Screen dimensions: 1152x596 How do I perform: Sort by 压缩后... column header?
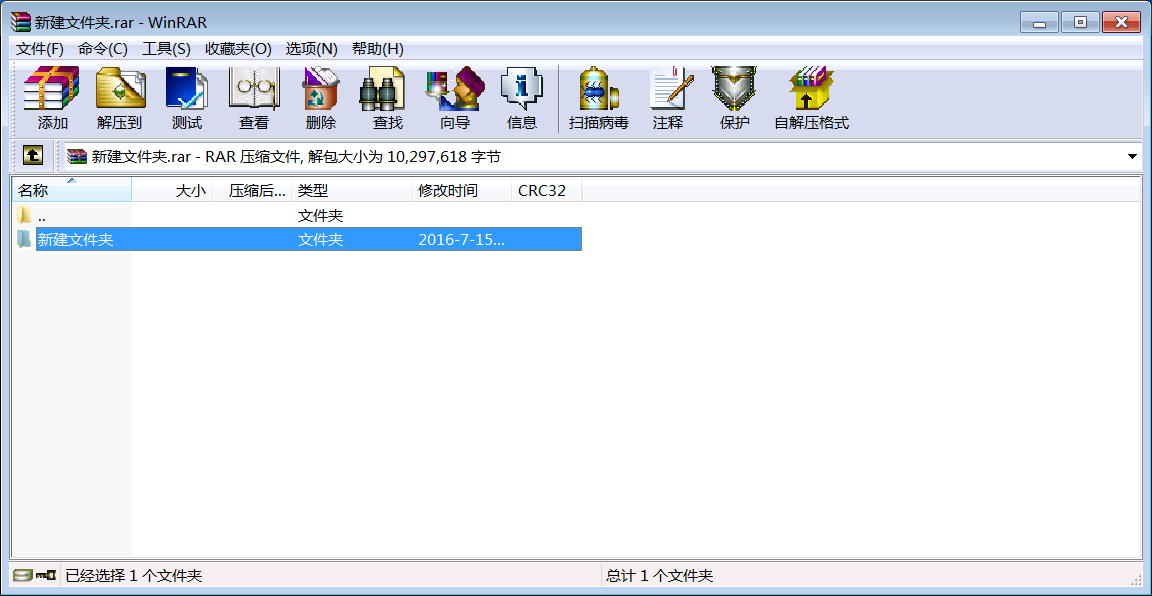point(252,190)
